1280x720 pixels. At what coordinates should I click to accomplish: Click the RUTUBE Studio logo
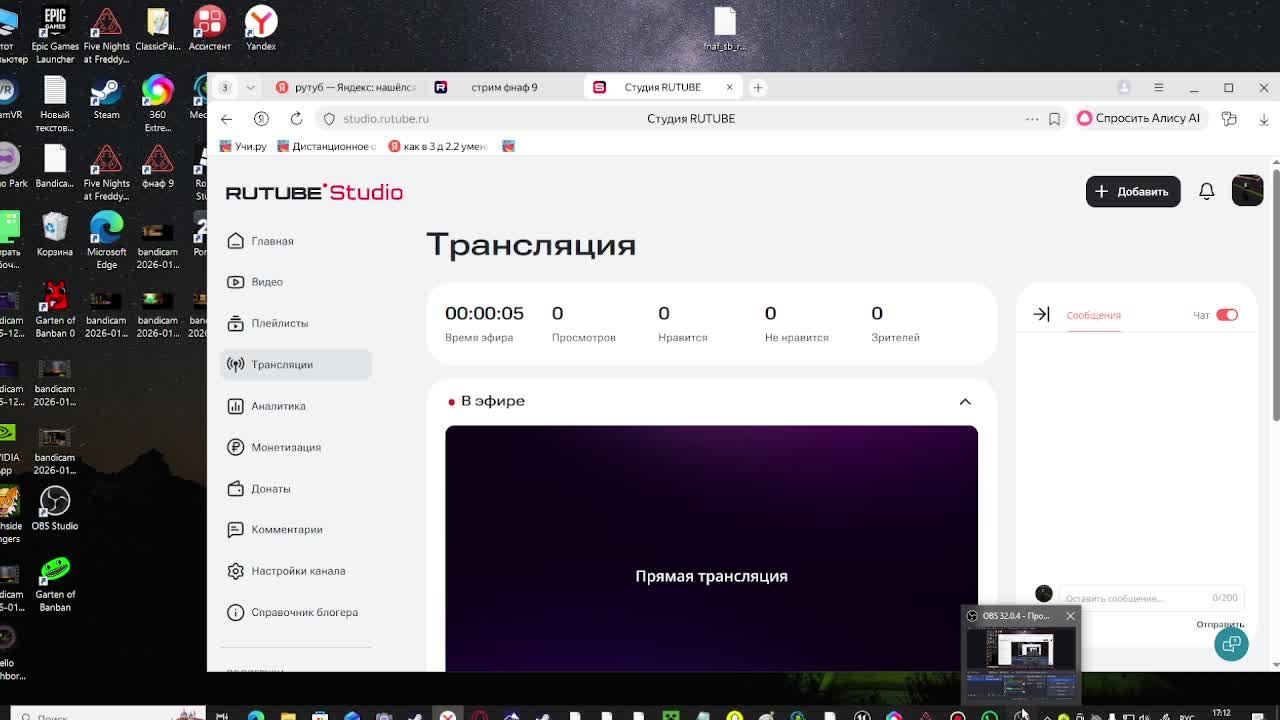tap(314, 192)
